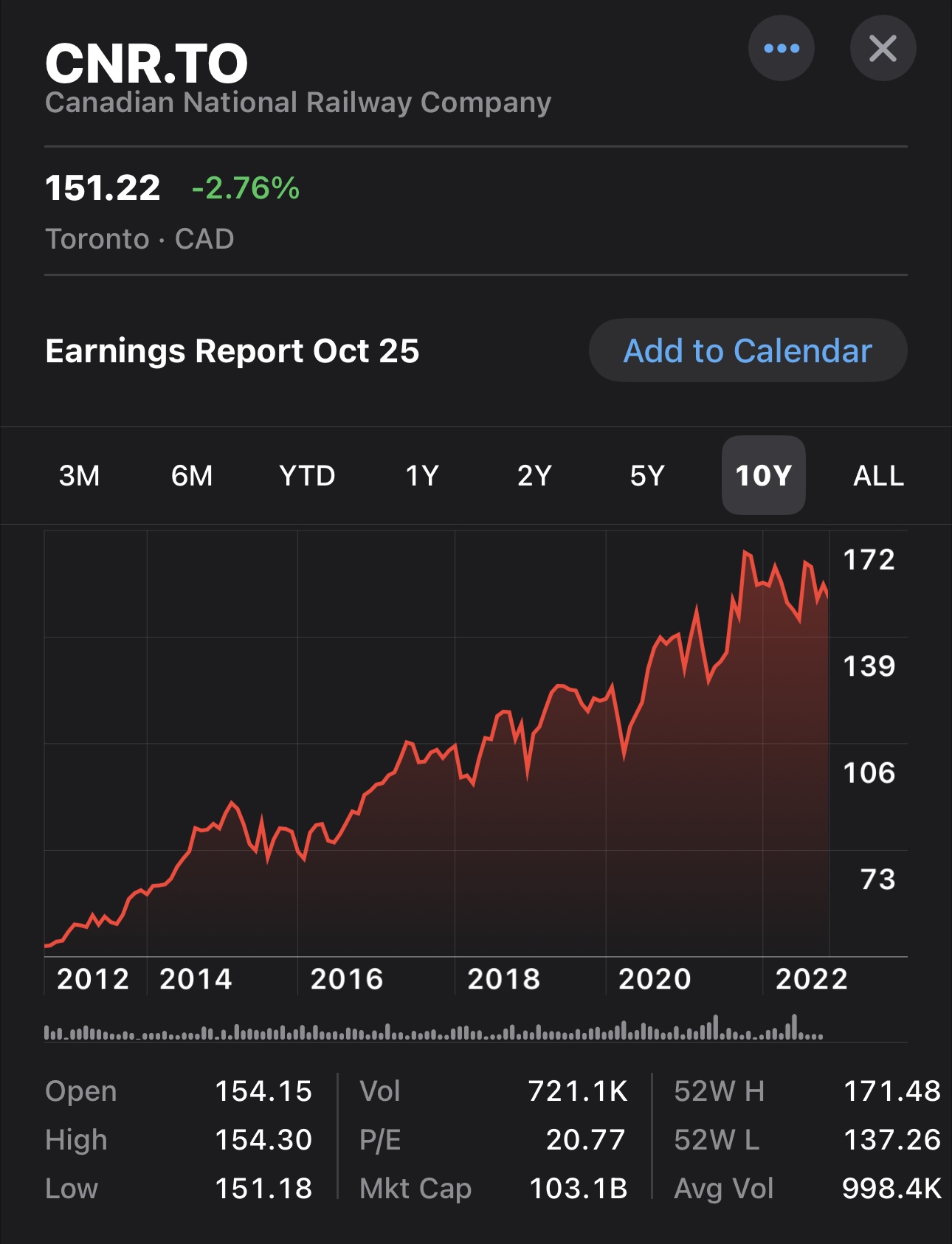Tap the CNR.TO ticker title
Screen dimensions: 952x1244
point(146,63)
